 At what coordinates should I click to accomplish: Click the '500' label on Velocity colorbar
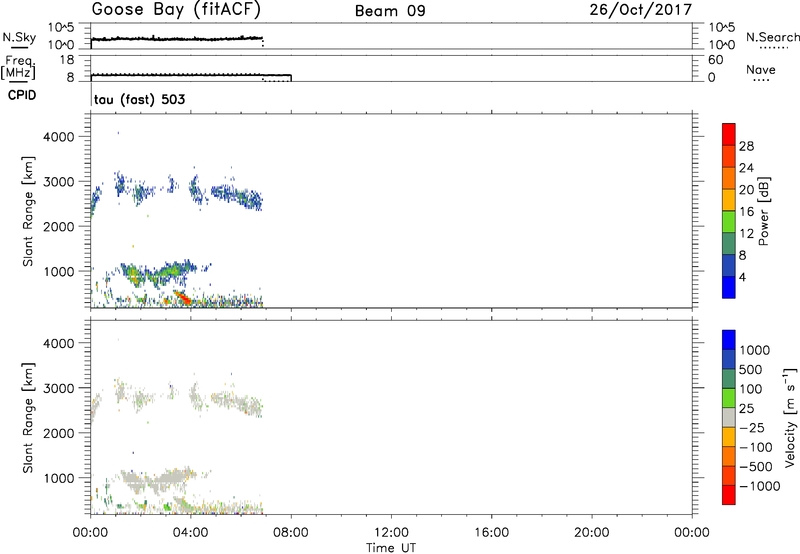[752, 370]
